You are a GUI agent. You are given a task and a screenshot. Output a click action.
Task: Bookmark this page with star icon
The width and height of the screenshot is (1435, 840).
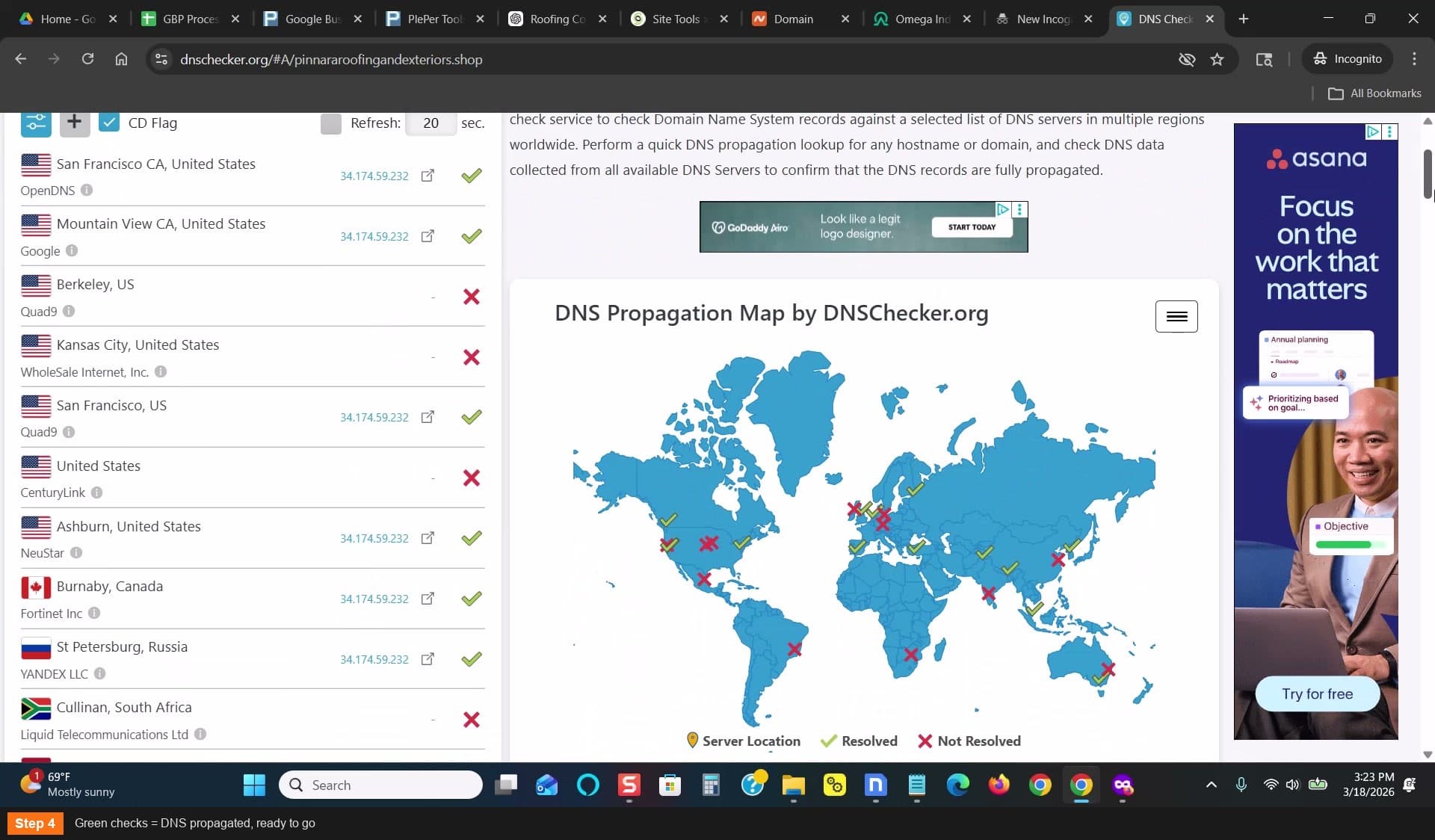(1217, 59)
